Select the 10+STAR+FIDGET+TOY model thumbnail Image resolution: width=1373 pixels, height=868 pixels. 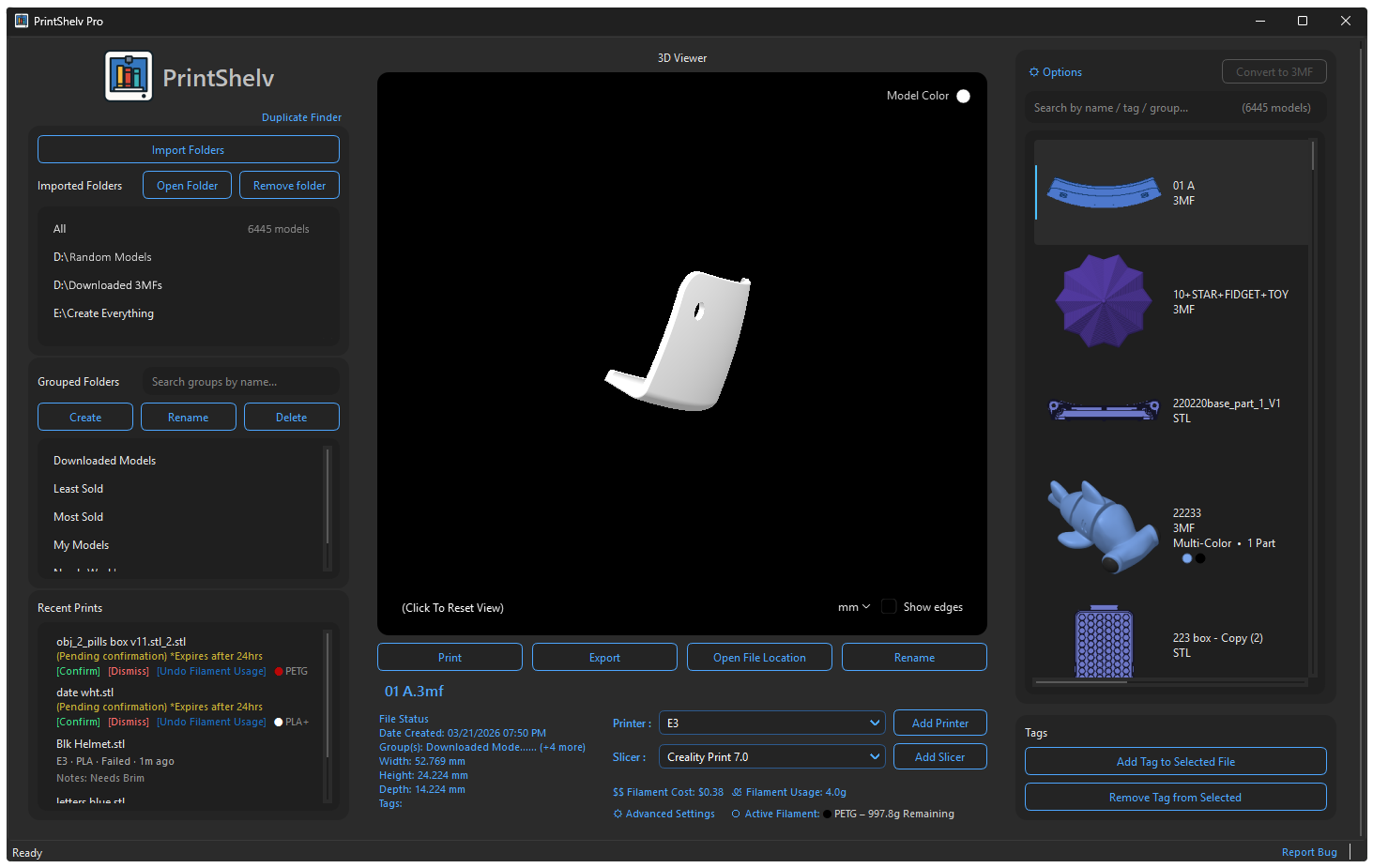(x=1104, y=301)
